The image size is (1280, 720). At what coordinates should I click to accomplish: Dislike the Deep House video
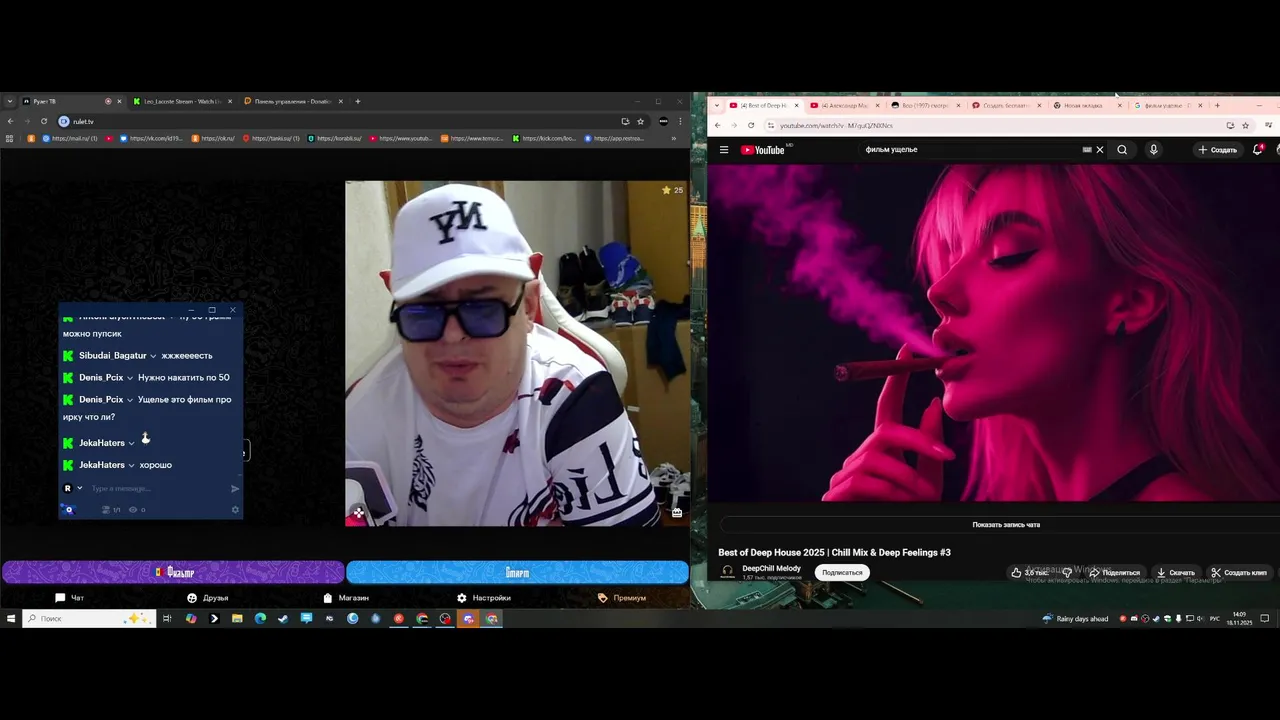click(1068, 573)
